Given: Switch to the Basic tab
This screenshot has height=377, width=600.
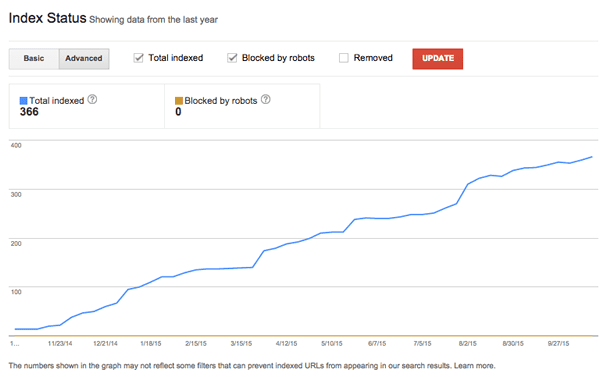Looking at the screenshot, I should (x=34, y=59).
